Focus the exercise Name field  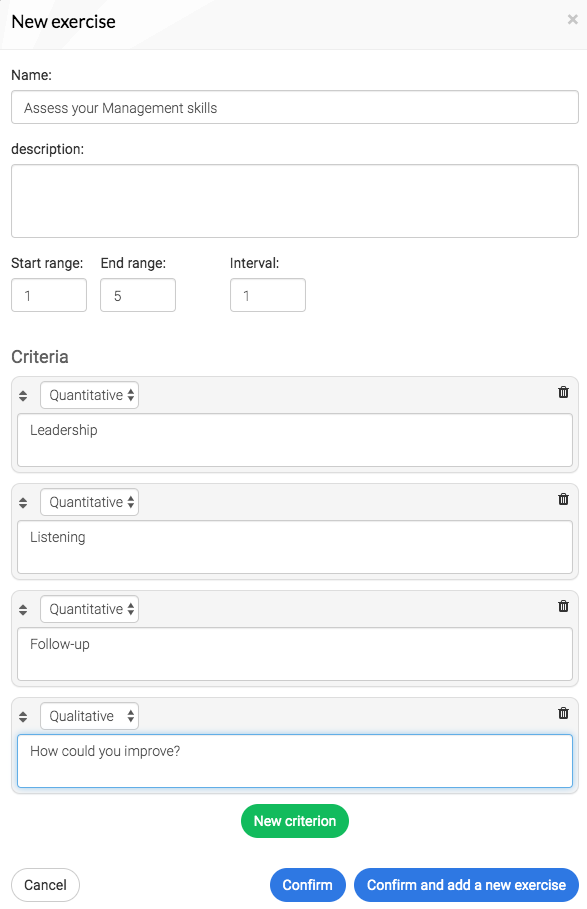point(295,107)
